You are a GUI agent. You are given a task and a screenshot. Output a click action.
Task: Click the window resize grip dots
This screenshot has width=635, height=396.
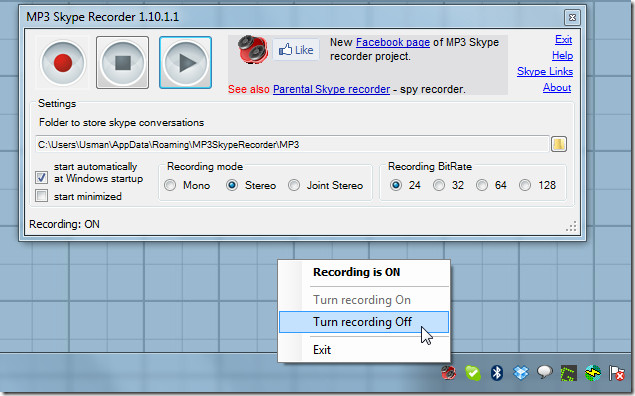pyautogui.click(x=571, y=227)
